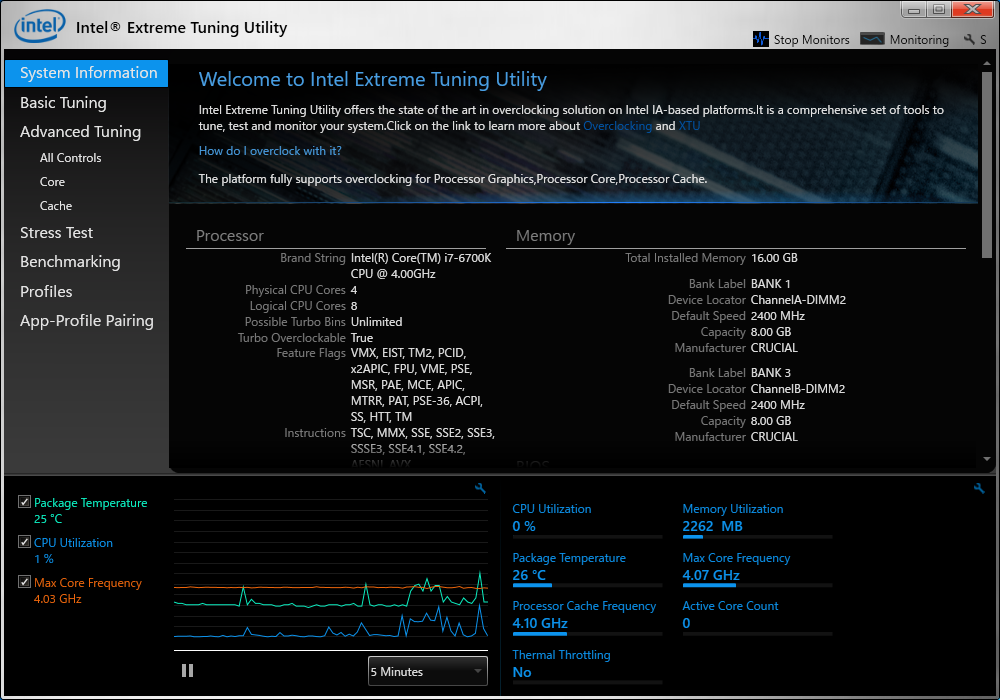Click the vertical scrollbar thumb

click(987, 164)
